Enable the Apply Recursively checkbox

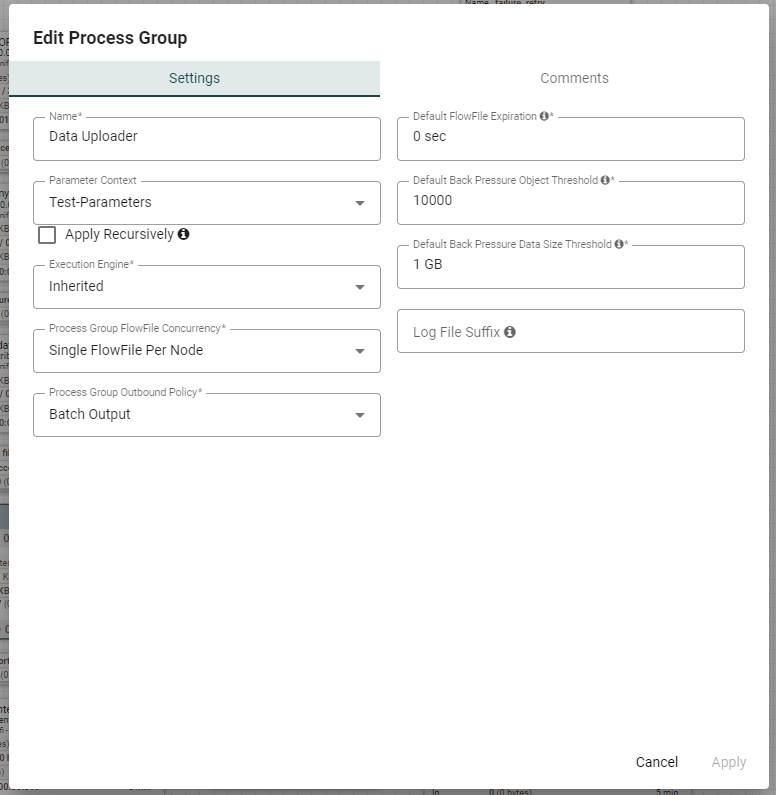coord(47,235)
